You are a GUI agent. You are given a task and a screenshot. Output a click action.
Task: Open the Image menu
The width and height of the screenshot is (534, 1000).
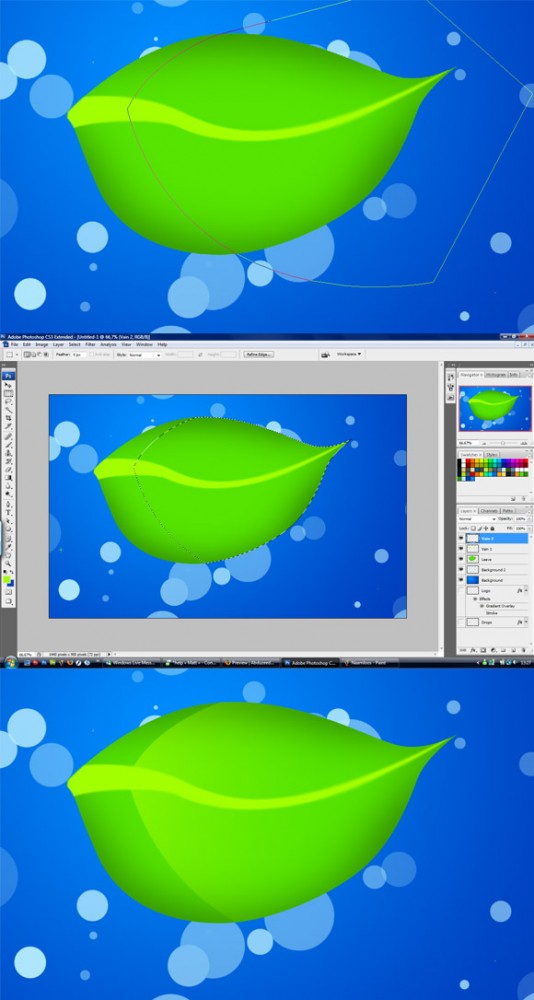(x=41, y=344)
